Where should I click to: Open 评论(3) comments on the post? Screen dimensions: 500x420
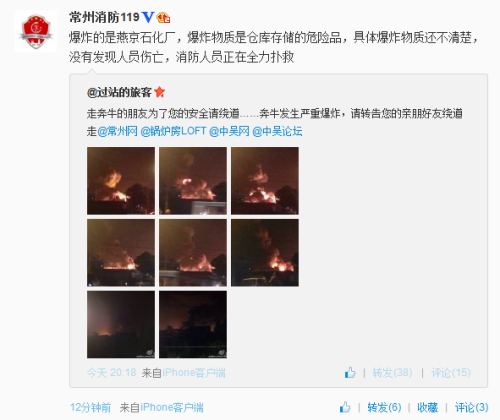[472, 407]
